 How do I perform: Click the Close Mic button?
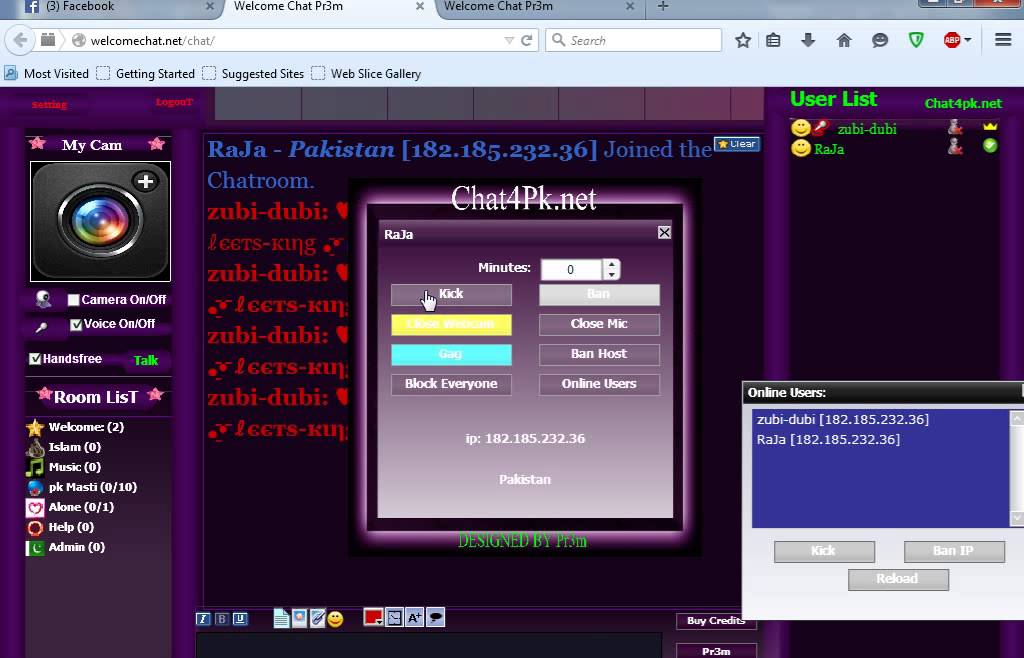[x=599, y=324]
